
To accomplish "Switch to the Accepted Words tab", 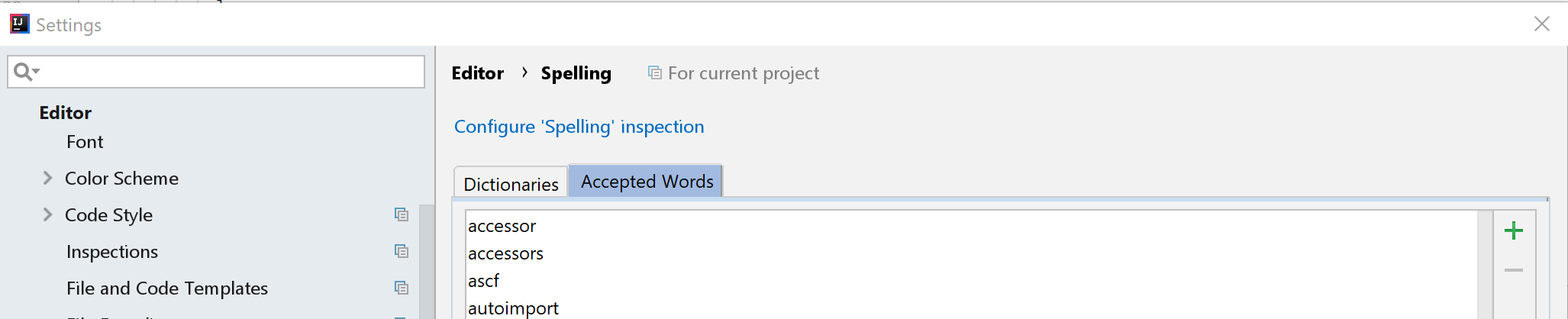I will (647, 182).
